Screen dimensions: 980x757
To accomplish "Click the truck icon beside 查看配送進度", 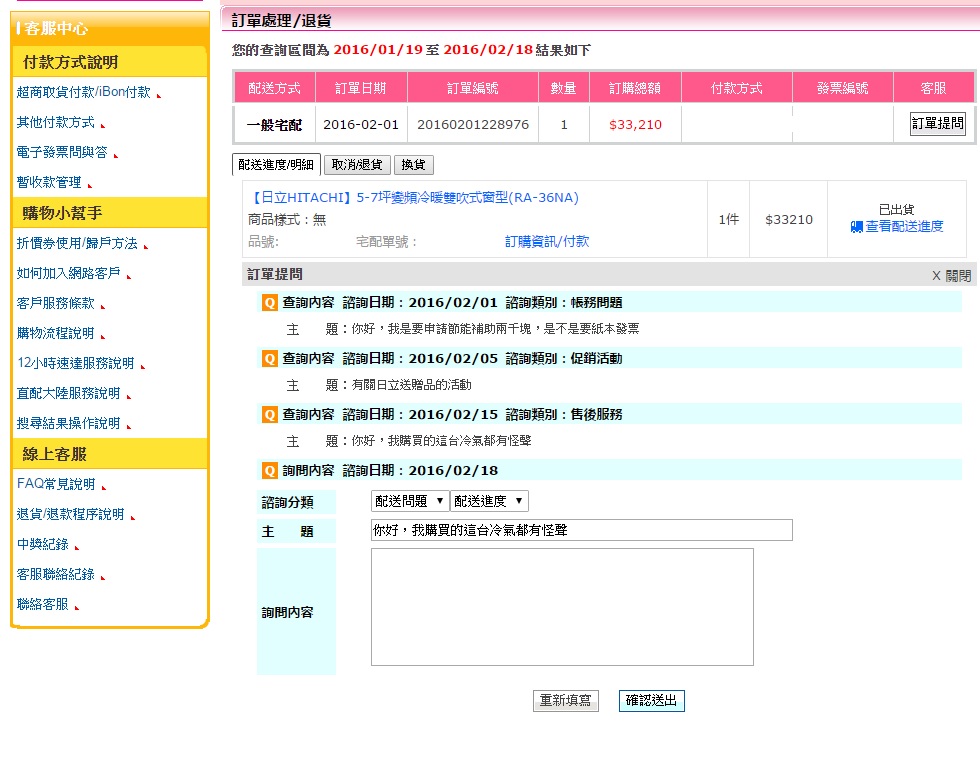I will (856, 227).
